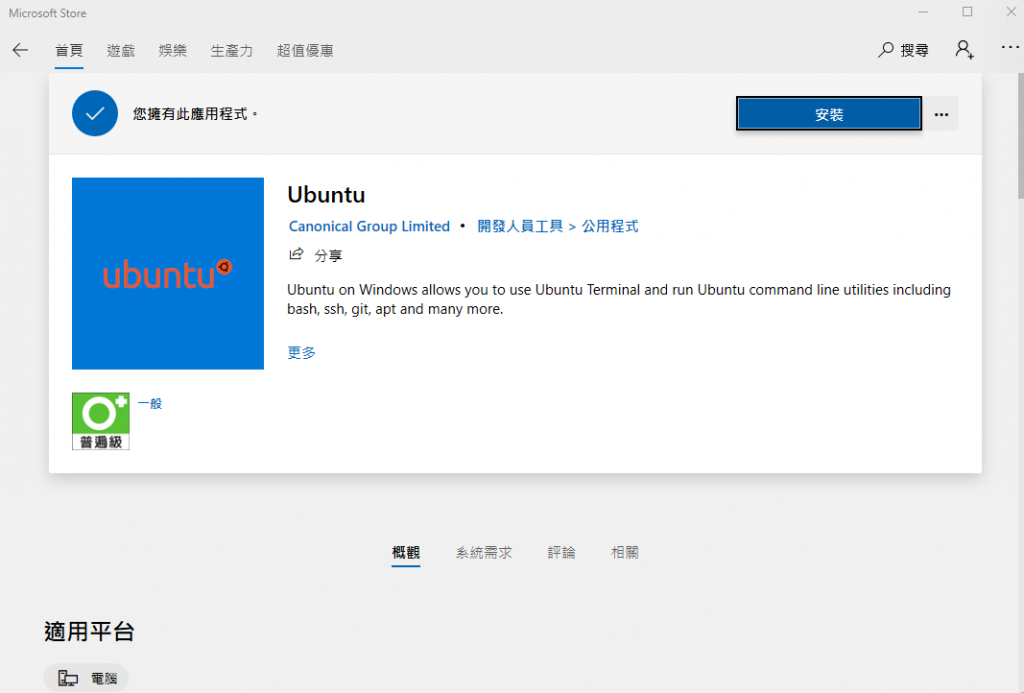1024x693 pixels.
Task: Click the Microsoft Store window title
Action: click(x=47, y=13)
